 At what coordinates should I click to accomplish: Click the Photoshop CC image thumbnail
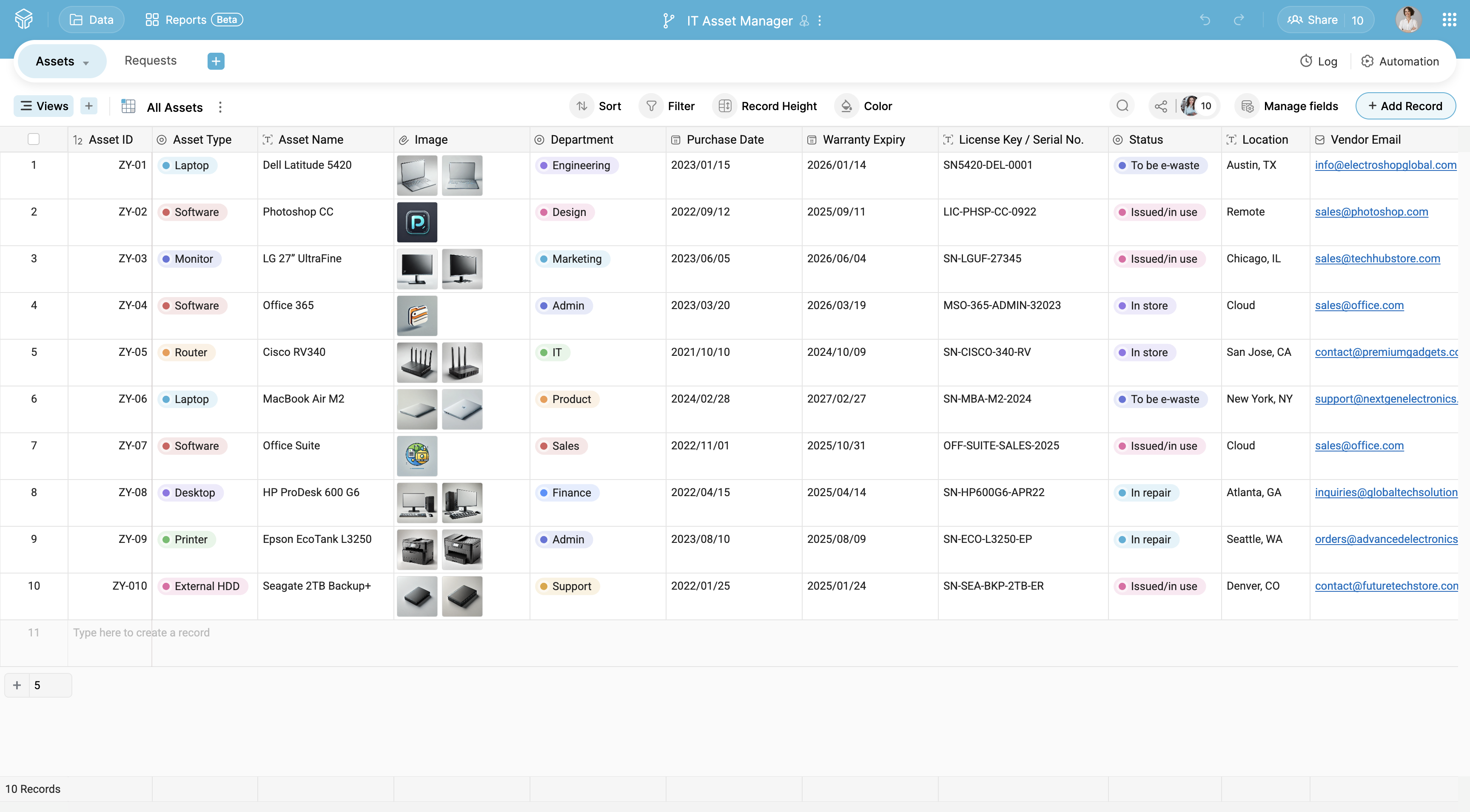(x=416, y=222)
